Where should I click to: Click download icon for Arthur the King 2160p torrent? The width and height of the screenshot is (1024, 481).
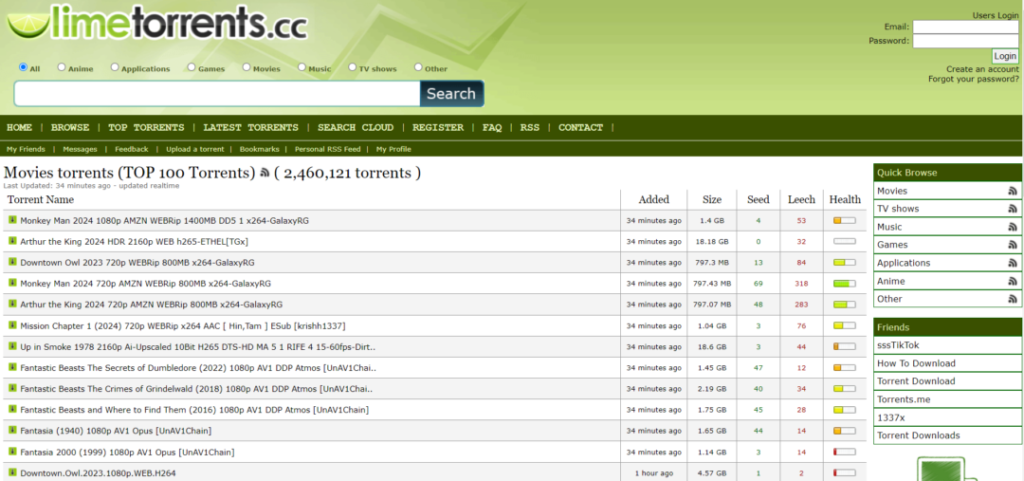(12, 241)
